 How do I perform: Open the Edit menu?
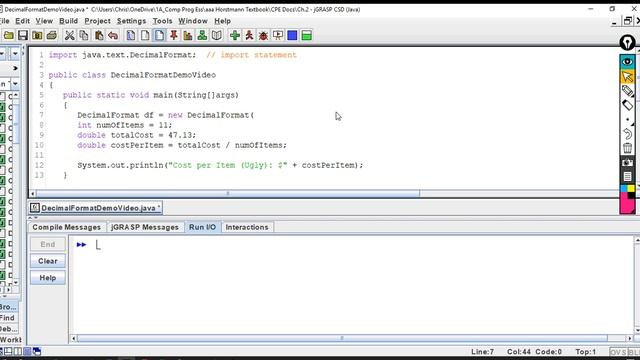[22, 21]
